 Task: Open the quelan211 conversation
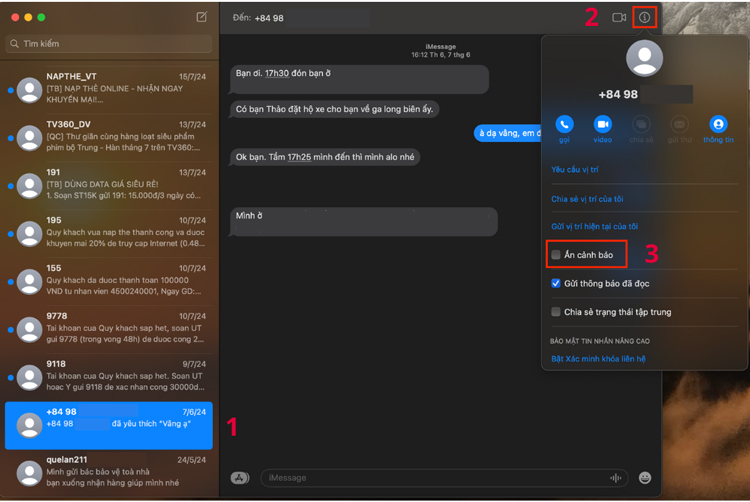point(109,473)
